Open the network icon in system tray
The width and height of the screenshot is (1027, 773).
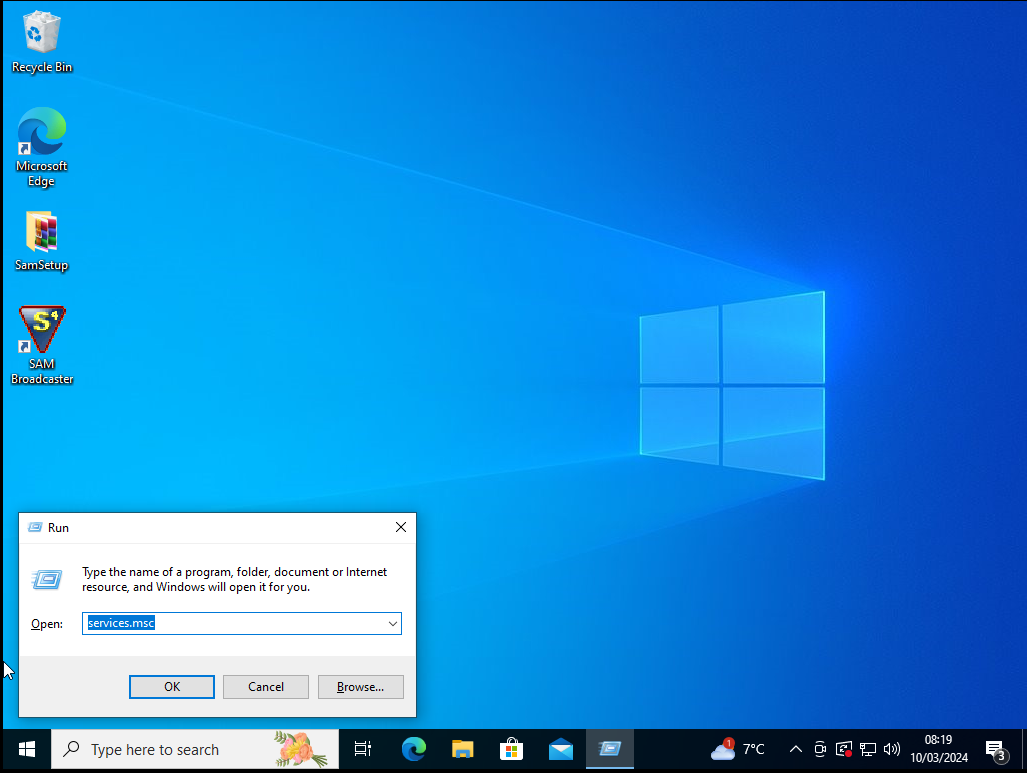tap(868, 749)
